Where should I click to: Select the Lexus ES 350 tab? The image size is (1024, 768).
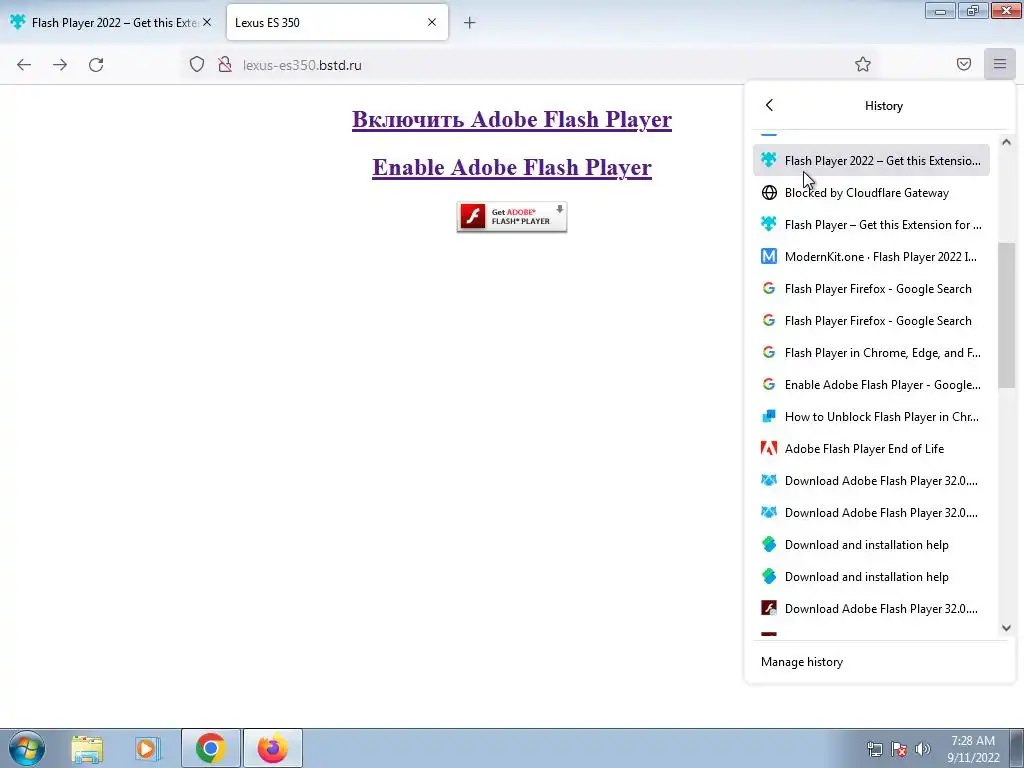coord(337,22)
